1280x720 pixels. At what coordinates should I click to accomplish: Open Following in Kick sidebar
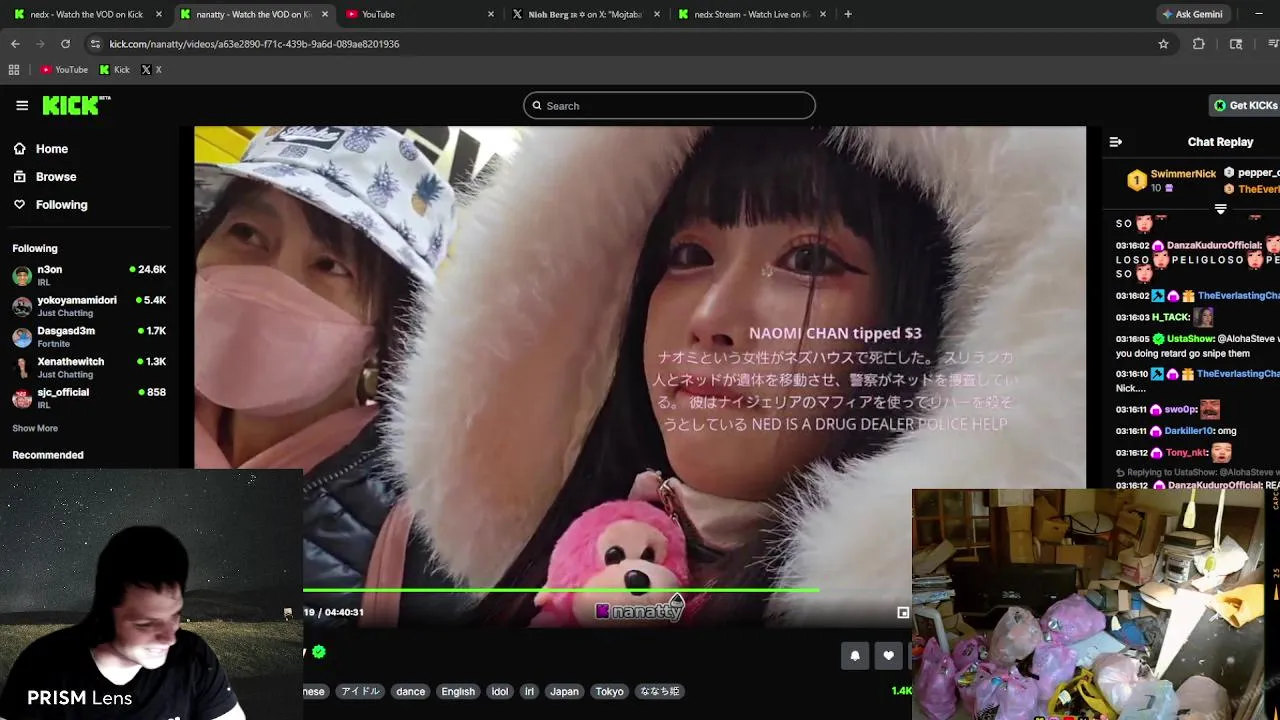[61, 205]
